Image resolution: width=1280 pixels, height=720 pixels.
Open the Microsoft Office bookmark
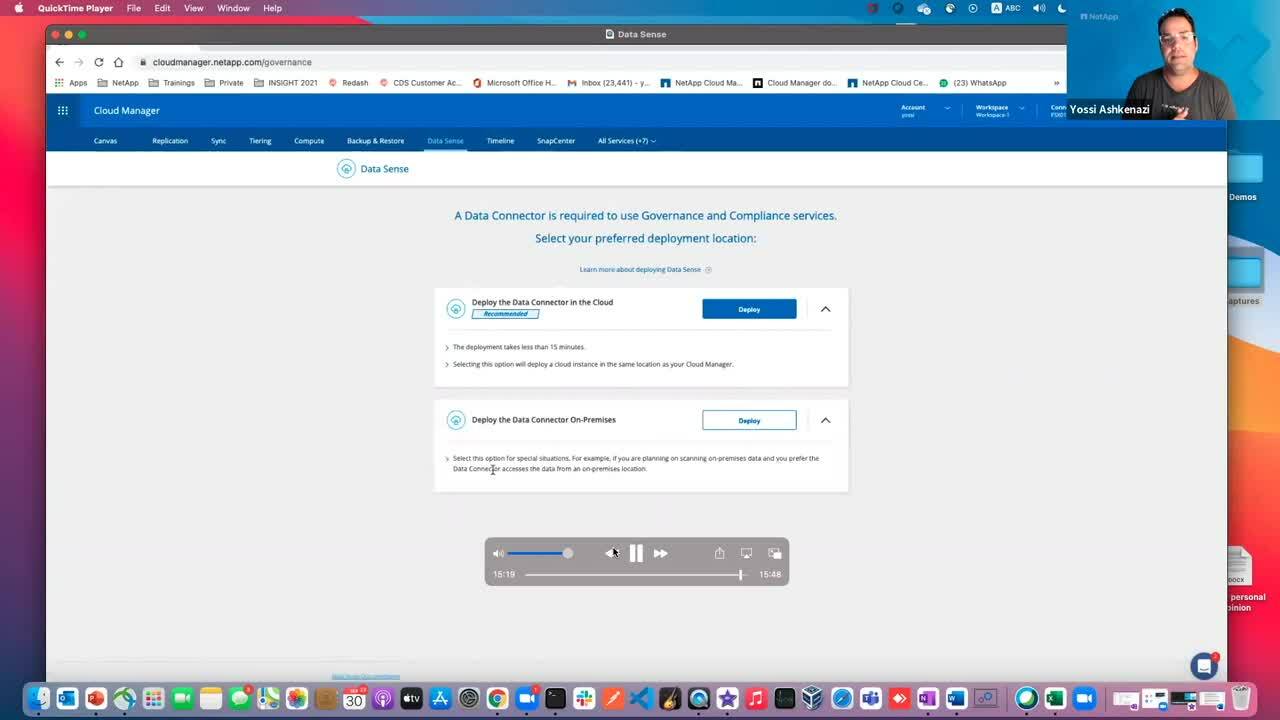pyautogui.click(x=514, y=83)
